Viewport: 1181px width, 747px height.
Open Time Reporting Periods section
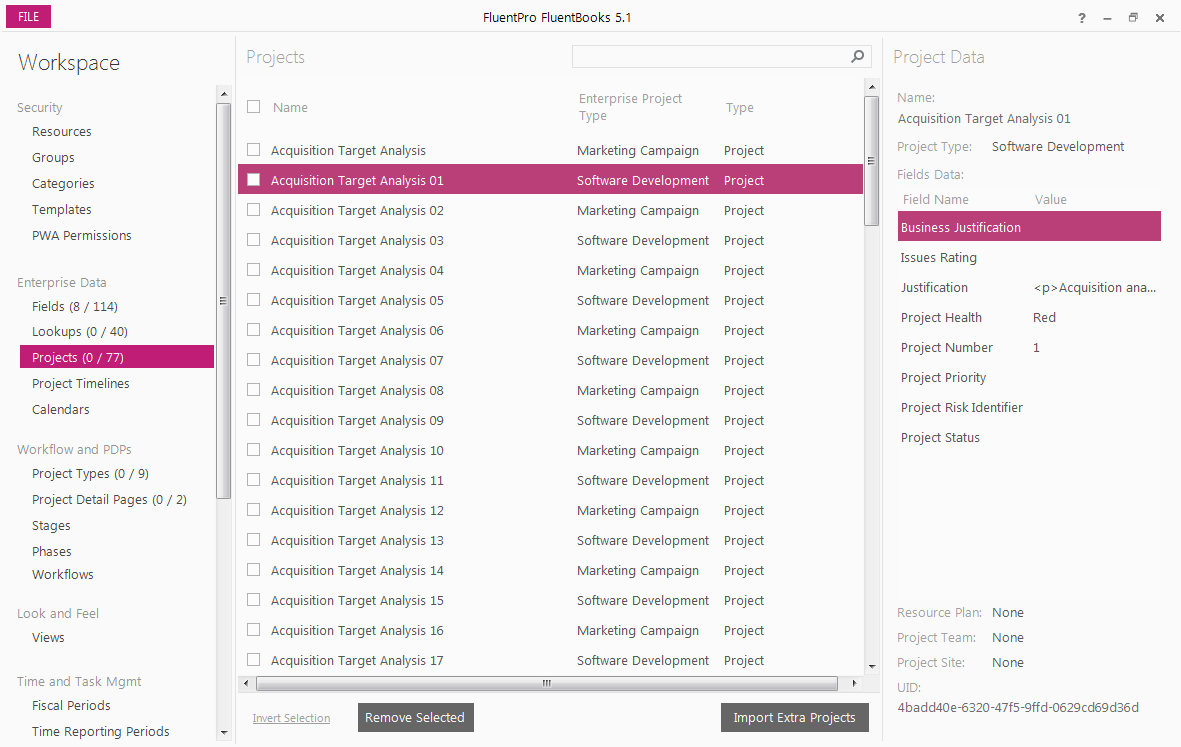pos(101,731)
